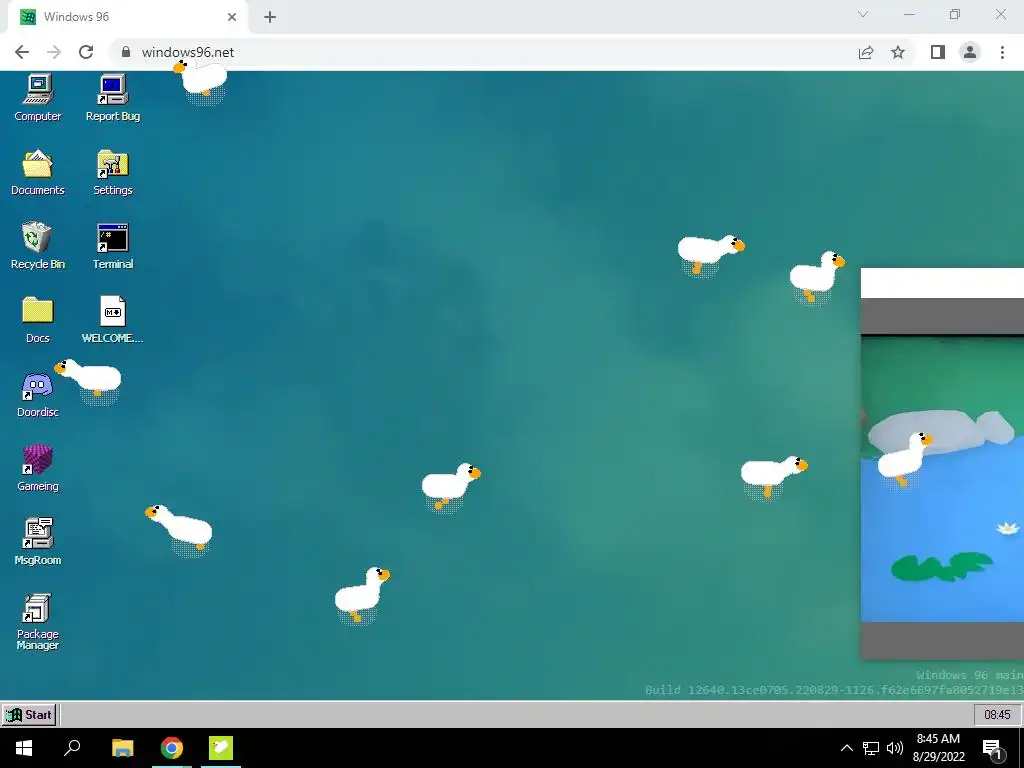Open the Computer desktop icon
1024x768 pixels.
coord(38,98)
